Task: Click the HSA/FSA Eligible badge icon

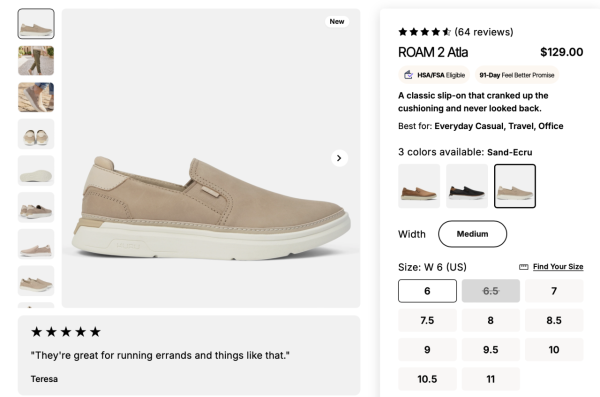Action: [x=408, y=75]
